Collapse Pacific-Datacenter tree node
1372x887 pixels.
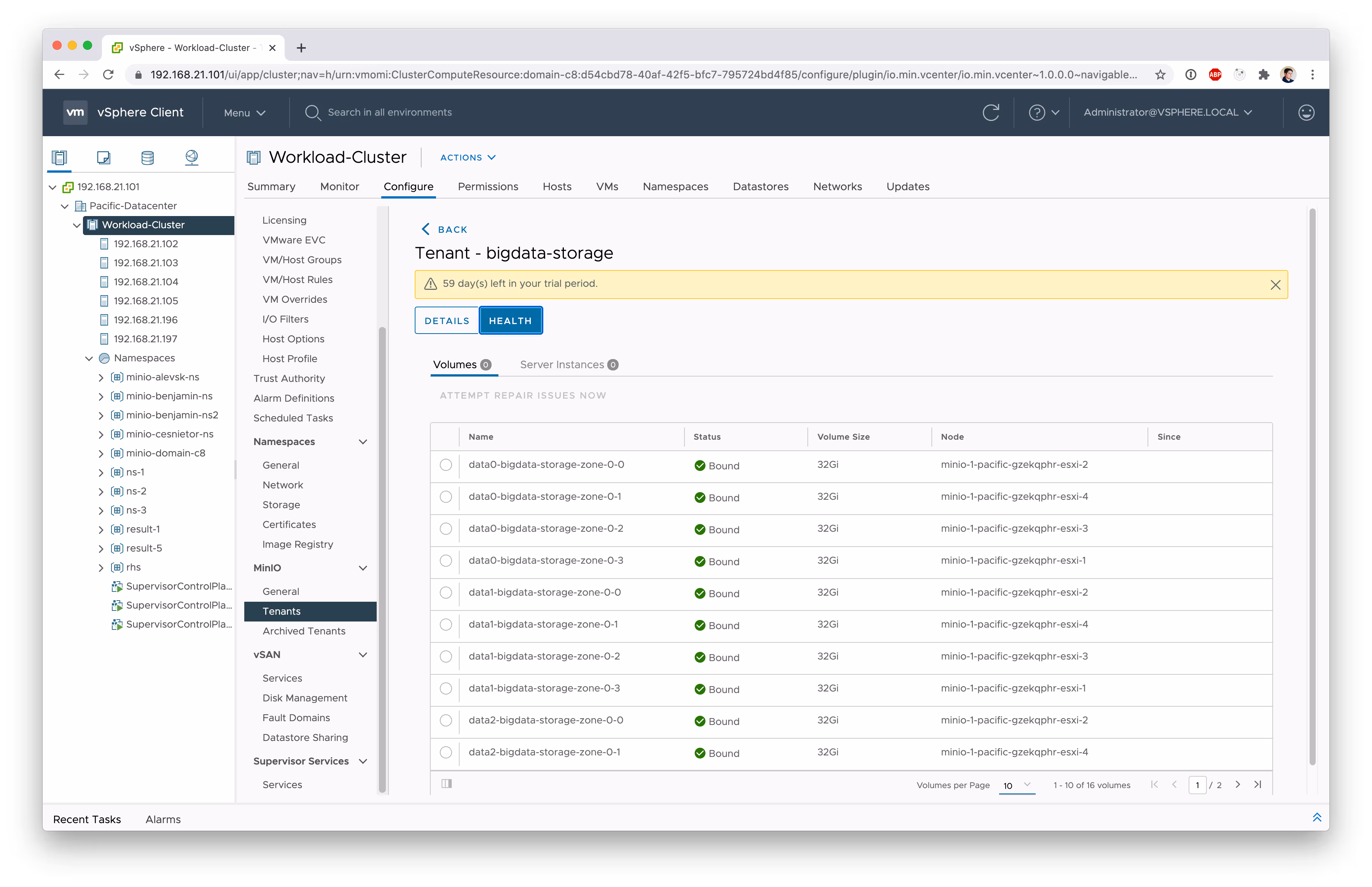click(65, 206)
